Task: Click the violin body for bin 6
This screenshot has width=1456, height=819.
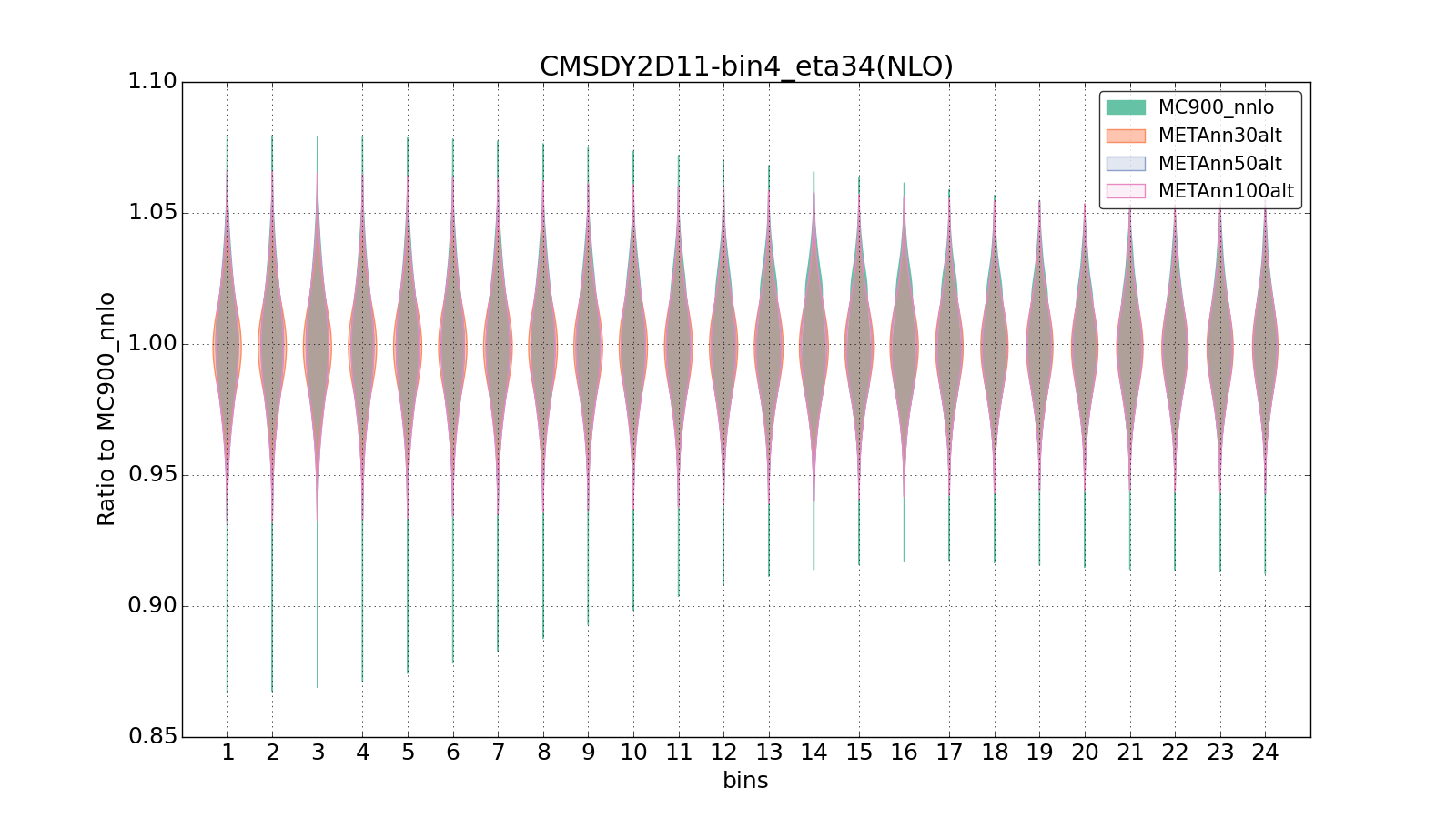Action: pos(452,346)
